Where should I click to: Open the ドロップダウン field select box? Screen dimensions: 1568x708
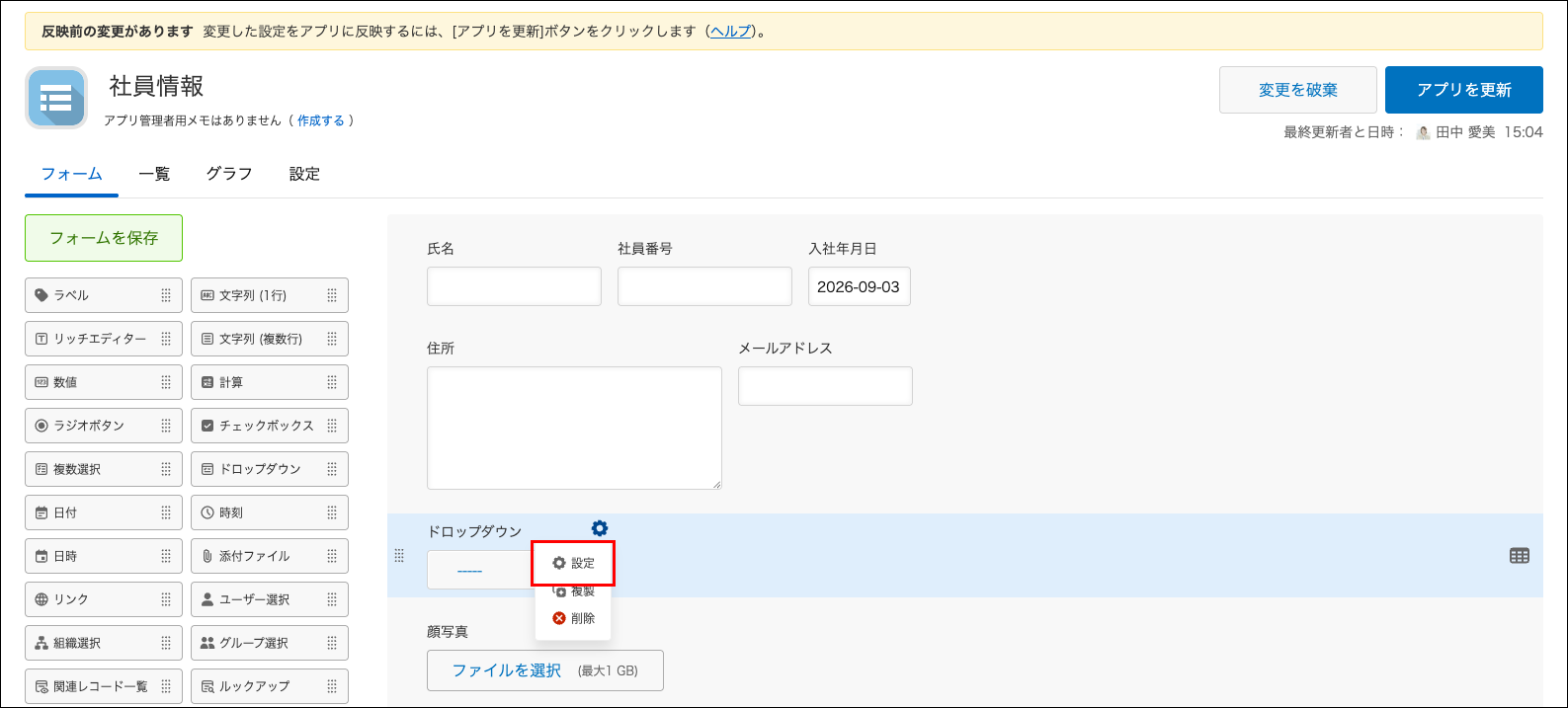pyautogui.click(x=481, y=570)
